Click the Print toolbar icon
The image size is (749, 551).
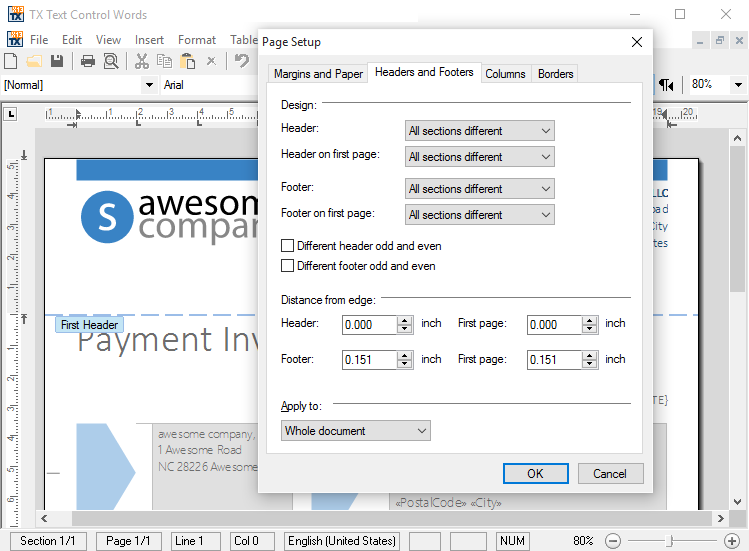[x=88, y=61]
